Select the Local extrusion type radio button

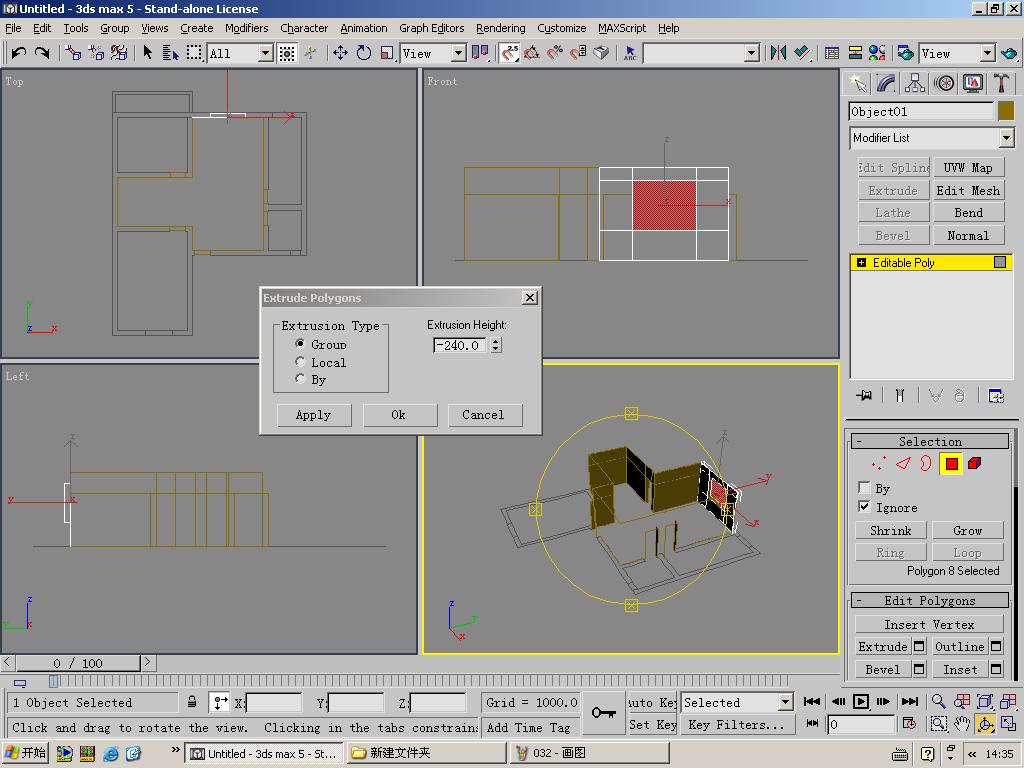click(x=300, y=362)
